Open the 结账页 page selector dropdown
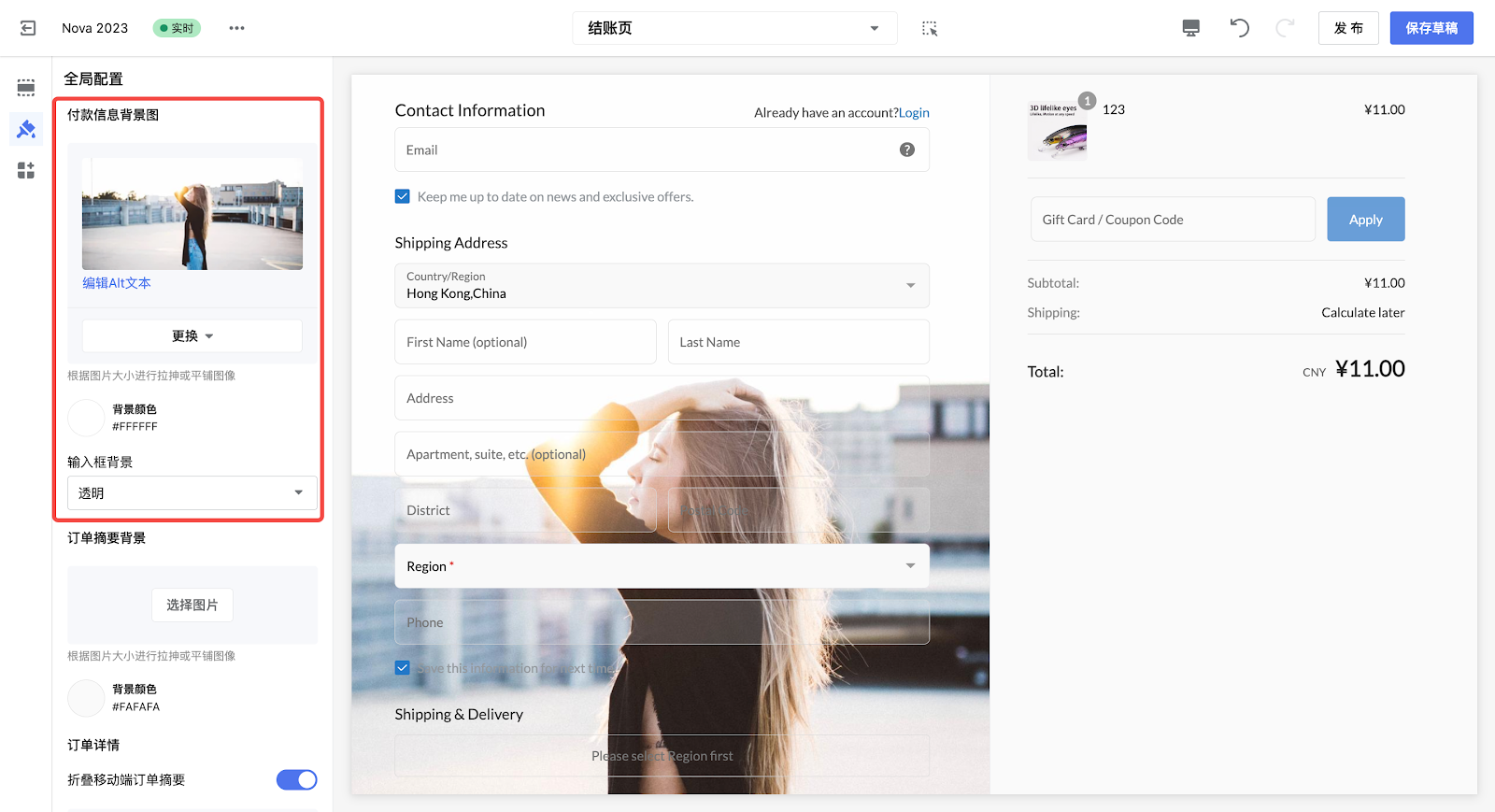The width and height of the screenshot is (1495, 812). (x=734, y=28)
